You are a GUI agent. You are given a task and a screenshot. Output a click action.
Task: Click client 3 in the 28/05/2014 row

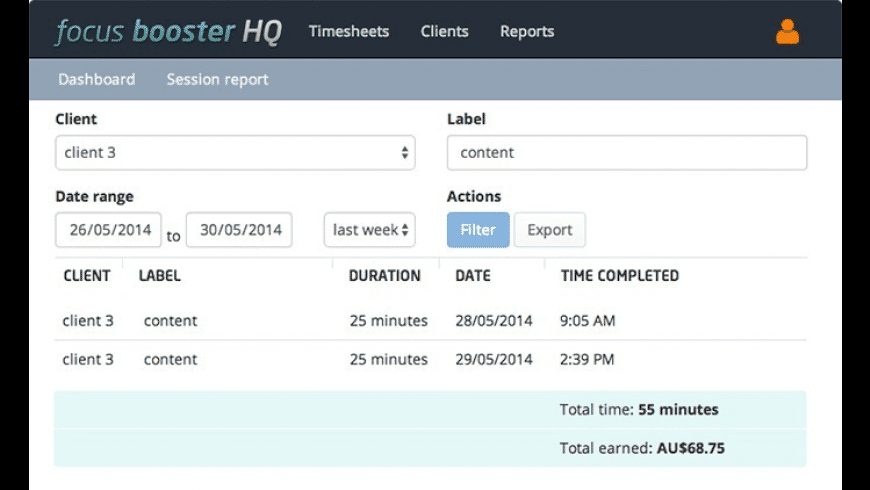[x=88, y=321]
